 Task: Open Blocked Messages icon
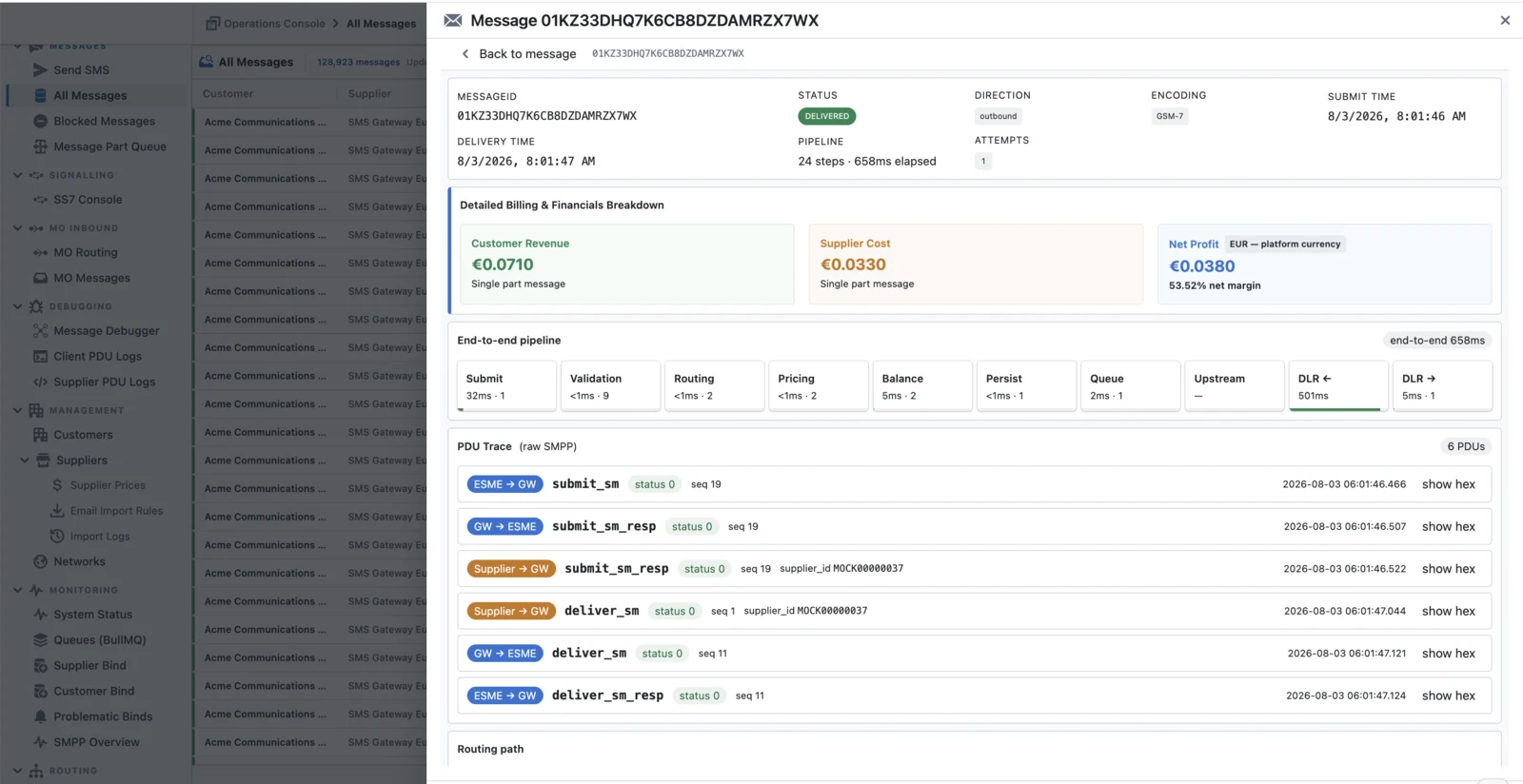click(40, 121)
